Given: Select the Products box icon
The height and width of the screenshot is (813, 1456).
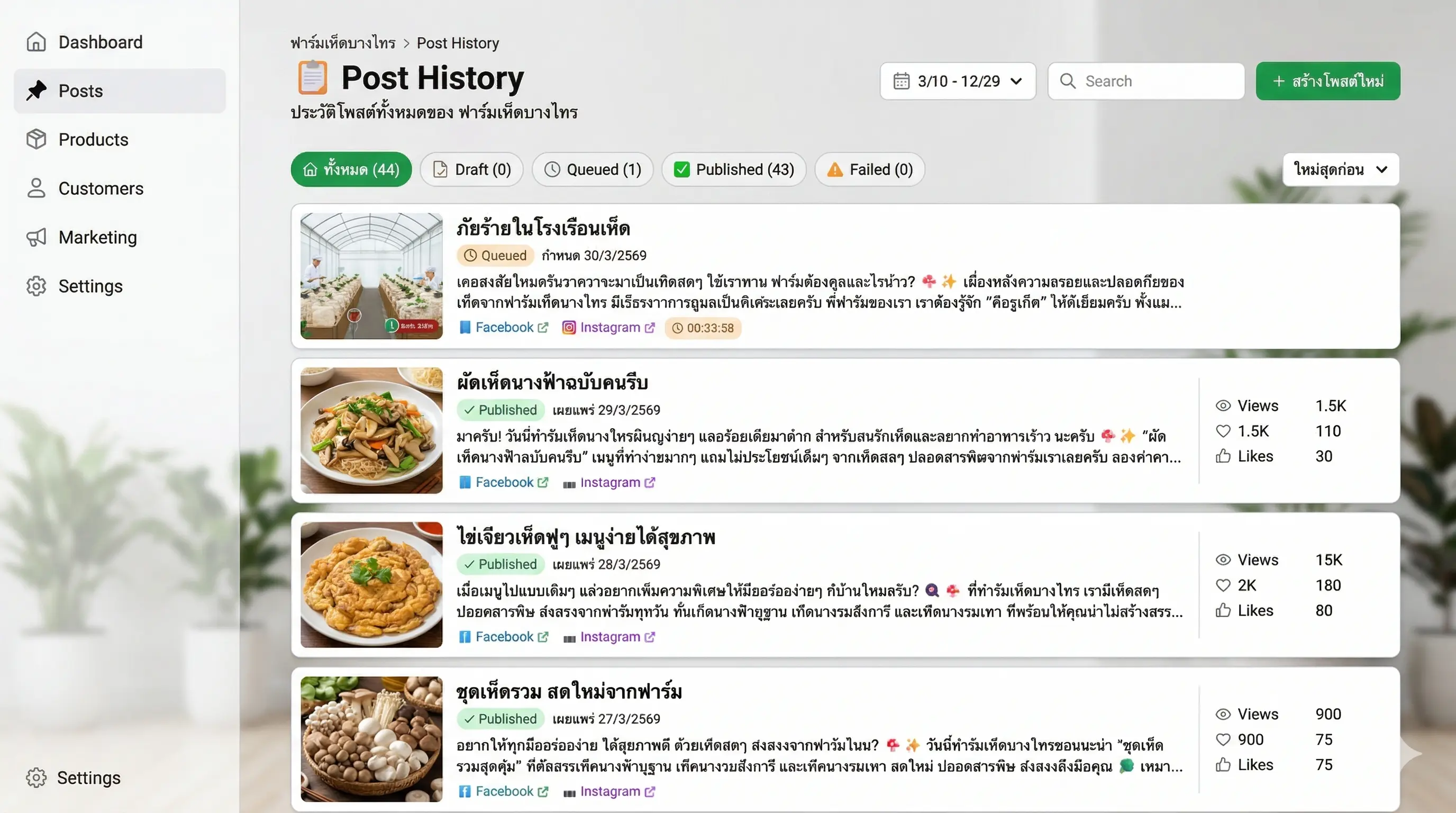Looking at the screenshot, I should click(x=36, y=139).
